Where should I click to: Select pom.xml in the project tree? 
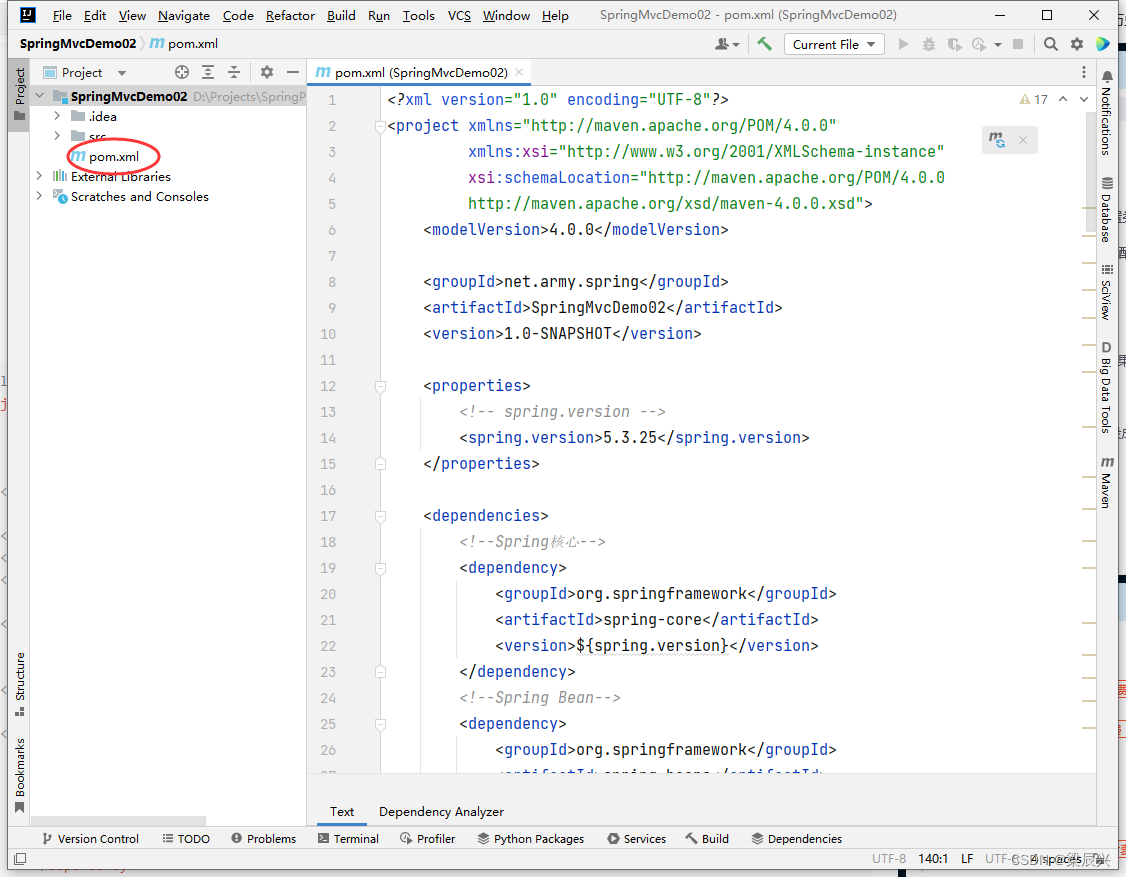[x=113, y=156]
